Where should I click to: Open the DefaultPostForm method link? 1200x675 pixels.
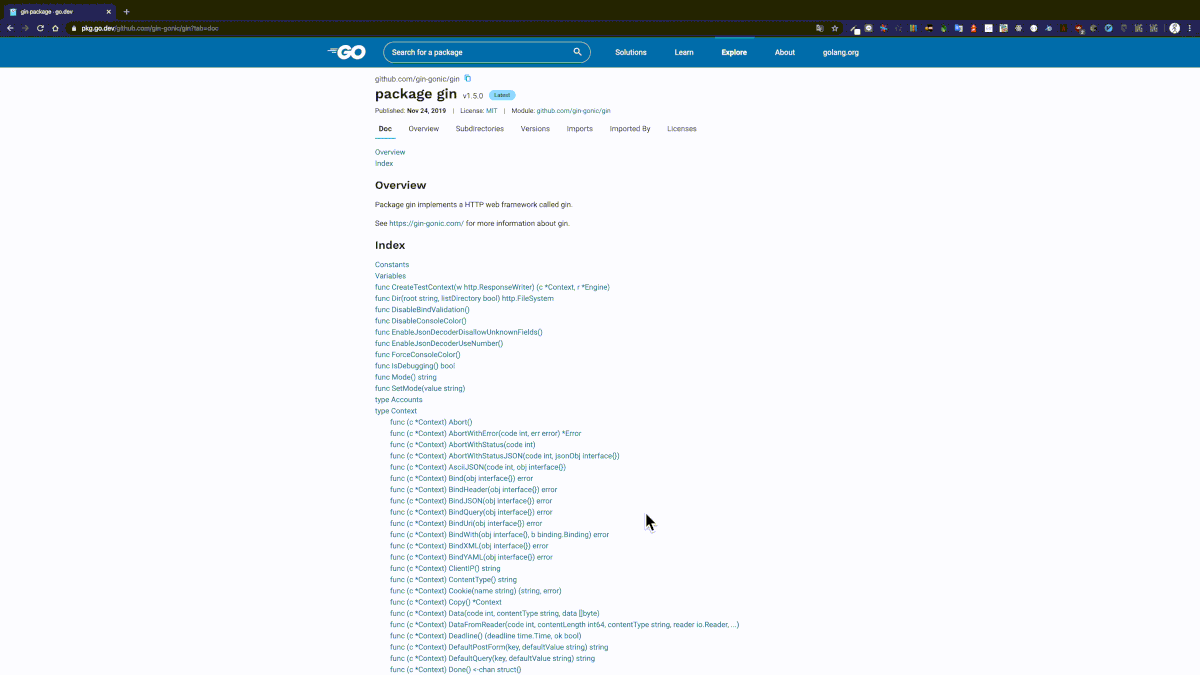tap(499, 647)
